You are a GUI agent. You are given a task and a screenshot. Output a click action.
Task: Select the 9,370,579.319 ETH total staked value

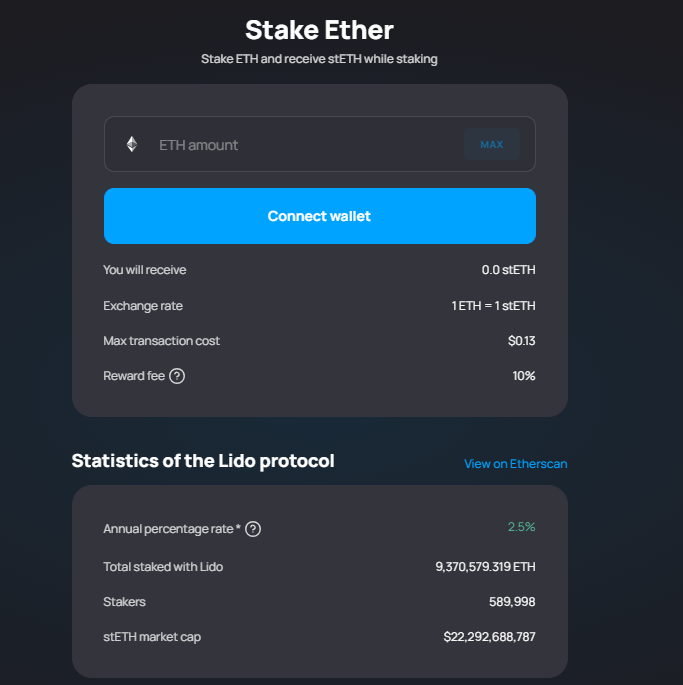click(485, 567)
